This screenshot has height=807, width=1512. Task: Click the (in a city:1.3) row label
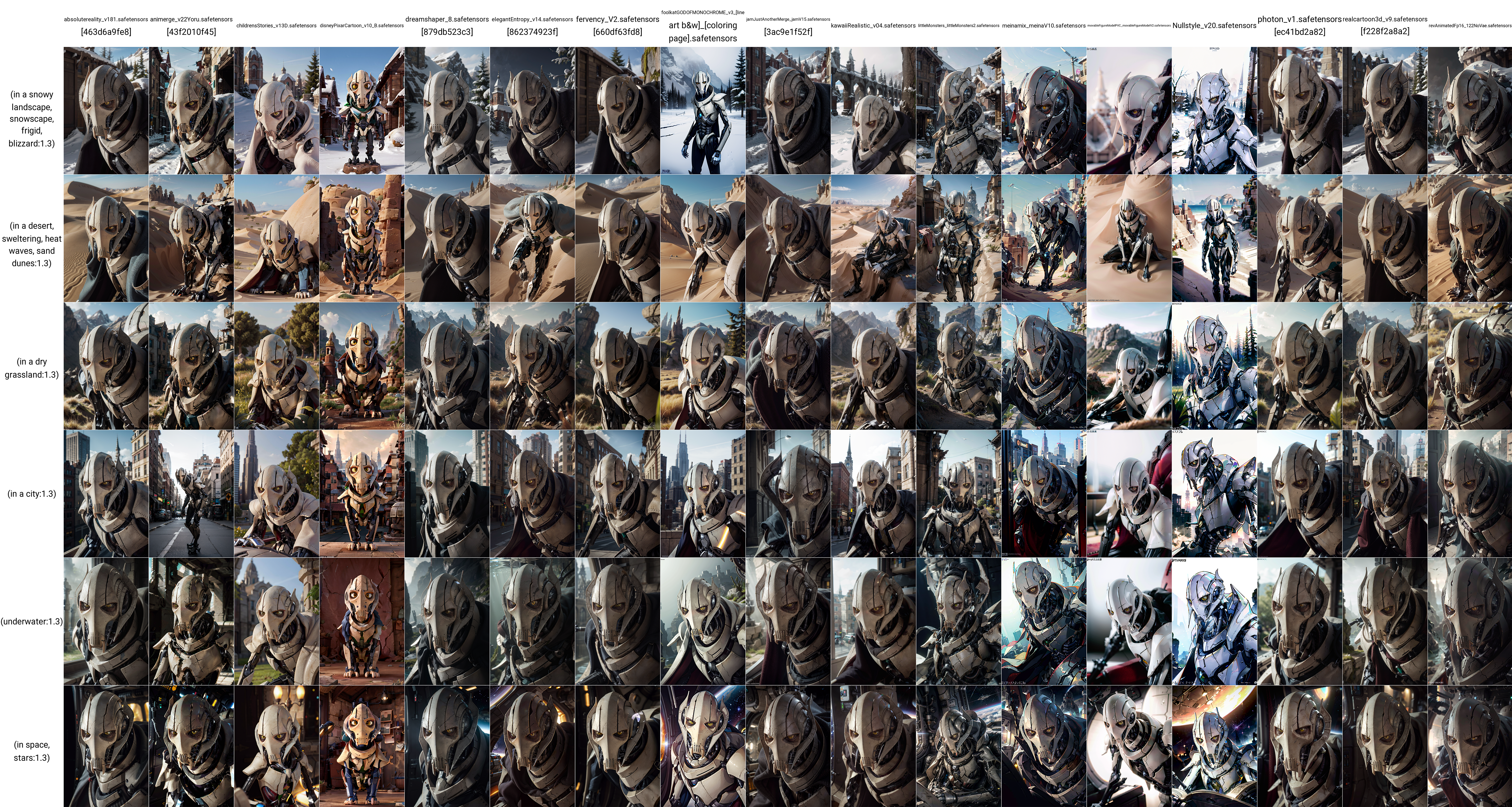click(x=32, y=494)
